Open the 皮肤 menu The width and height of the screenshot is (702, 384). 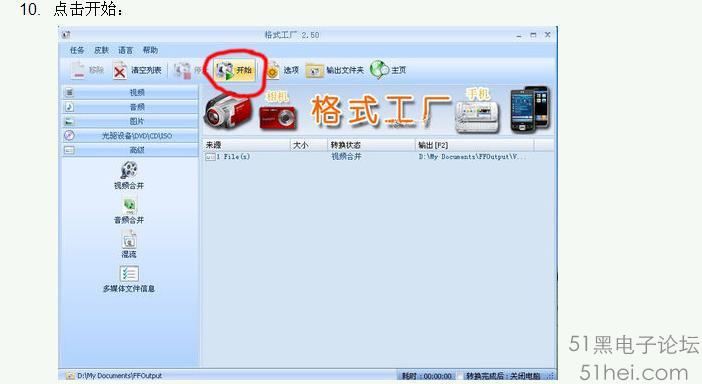point(102,50)
